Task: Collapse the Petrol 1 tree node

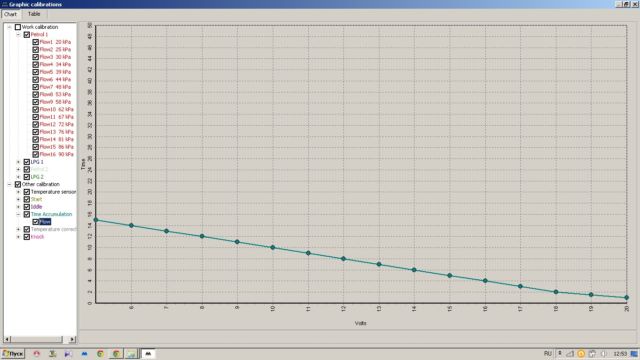Action: pos(18,35)
